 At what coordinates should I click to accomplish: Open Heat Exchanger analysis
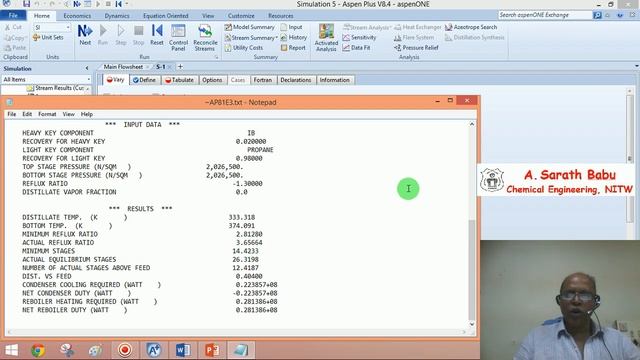pos(418,27)
